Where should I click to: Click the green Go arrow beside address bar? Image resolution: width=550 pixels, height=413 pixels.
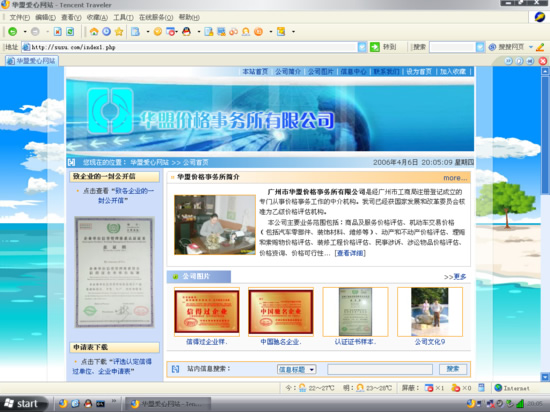point(375,47)
